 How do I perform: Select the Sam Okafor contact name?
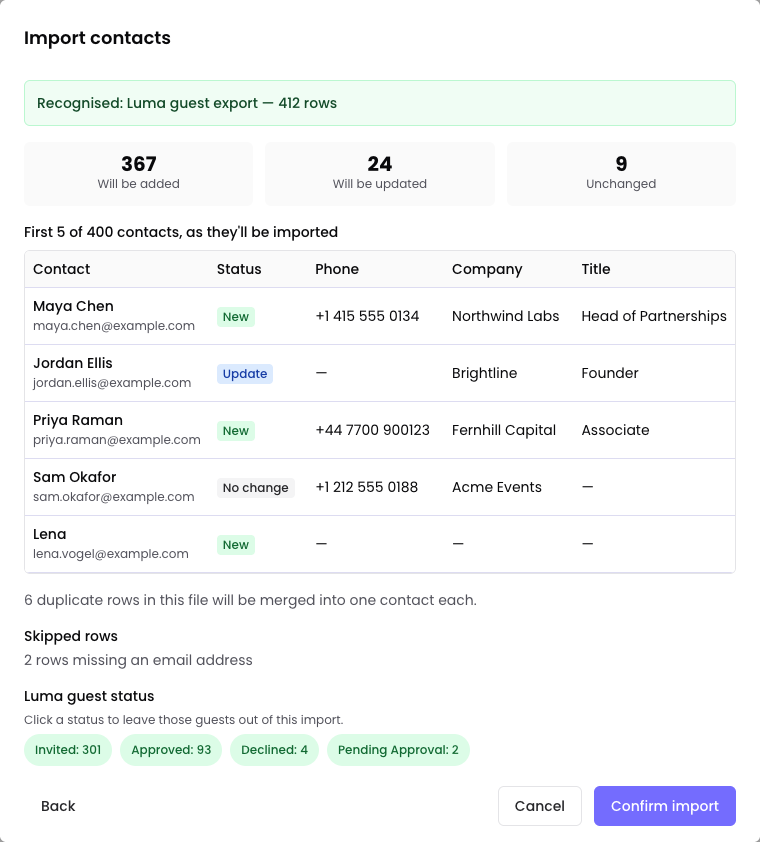pyautogui.click(x=75, y=477)
